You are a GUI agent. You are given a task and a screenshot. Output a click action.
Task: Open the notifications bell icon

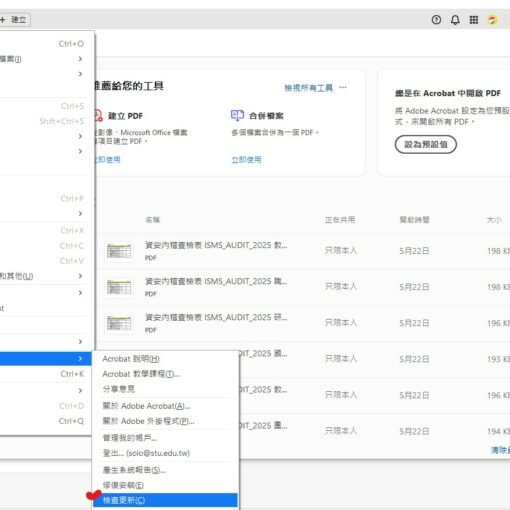(x=455, y=20)
